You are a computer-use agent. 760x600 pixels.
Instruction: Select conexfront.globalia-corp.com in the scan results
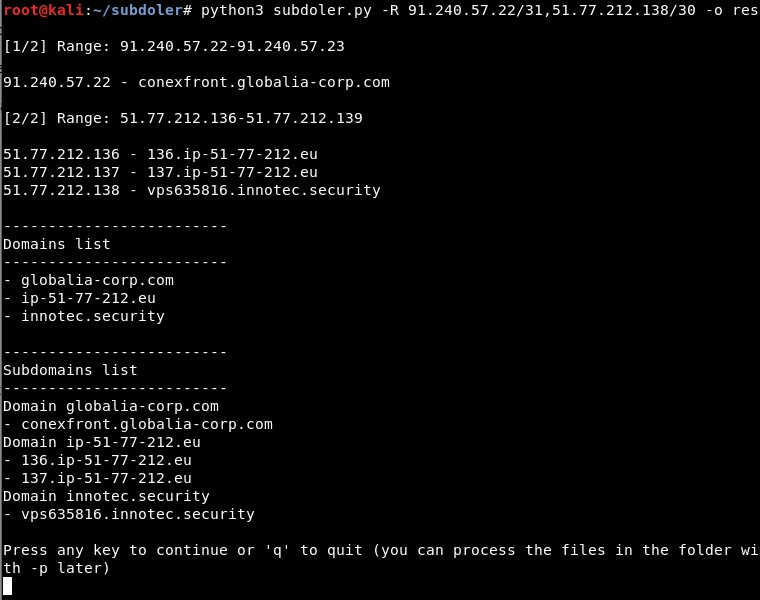click(x=264, y=82)
